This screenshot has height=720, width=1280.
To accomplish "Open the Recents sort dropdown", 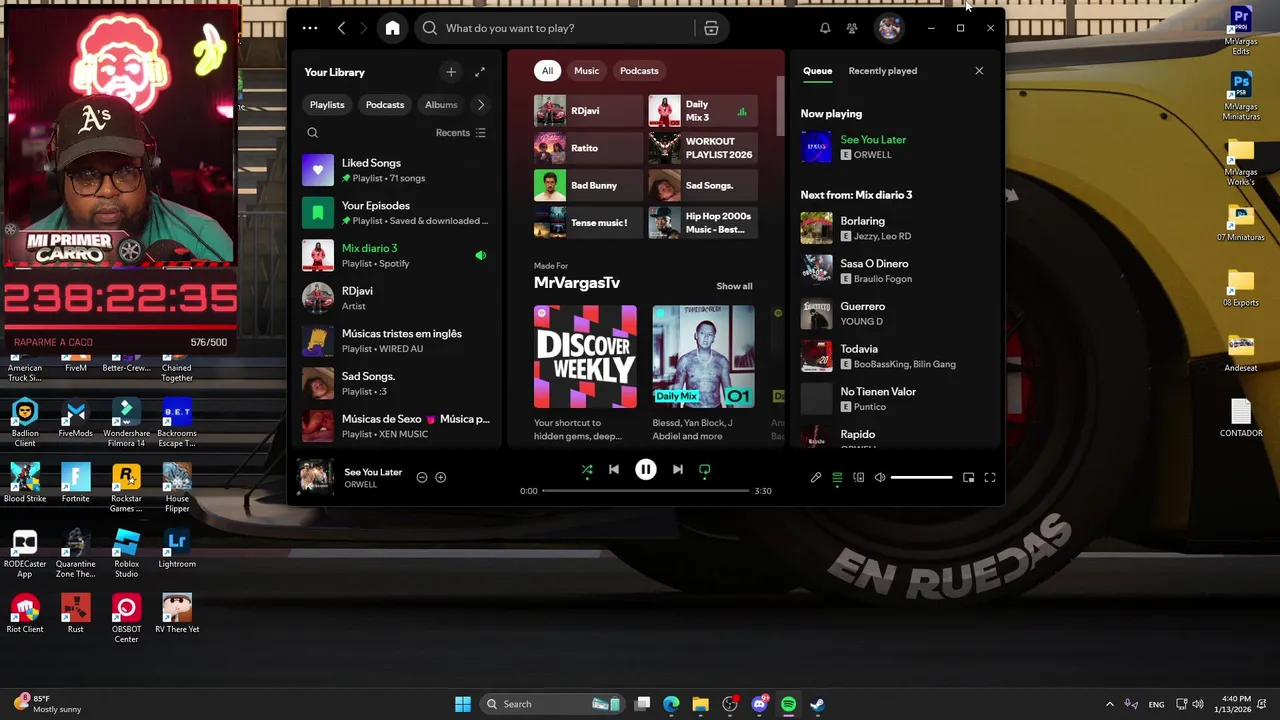I will click(x=461, y=133).
